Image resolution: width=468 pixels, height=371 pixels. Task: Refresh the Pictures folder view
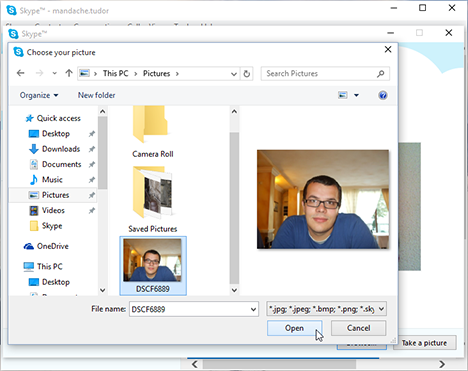tap(247, 74)
